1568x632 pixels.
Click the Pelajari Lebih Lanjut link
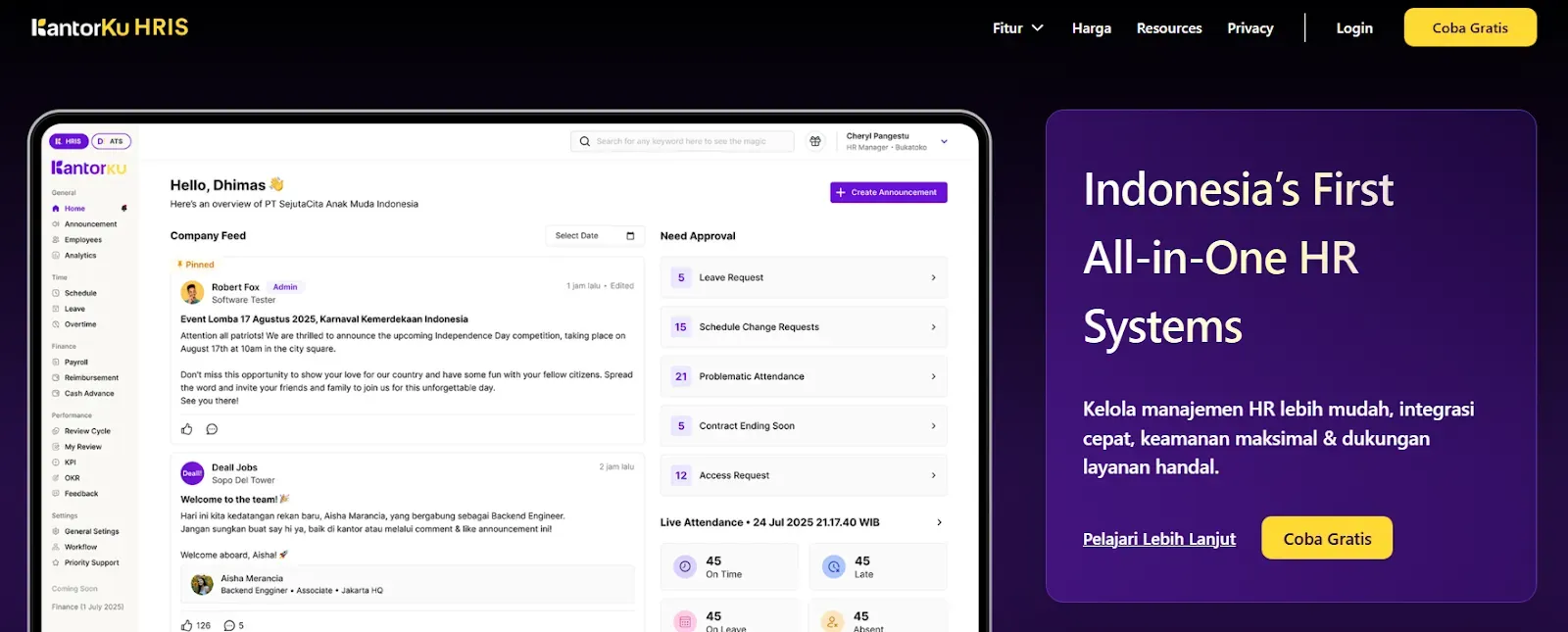click(x=1159, y=539)
